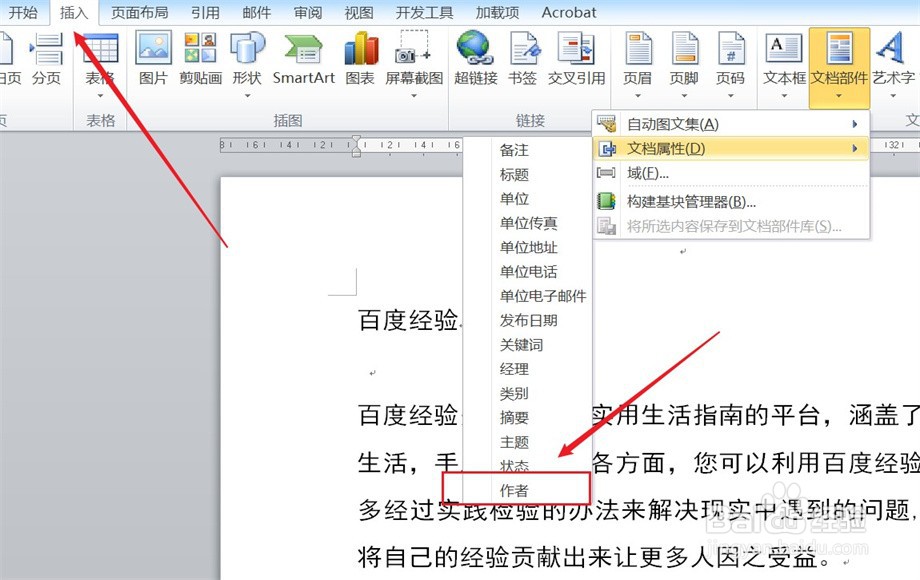Insert a picture using 图片

(153, 59)
